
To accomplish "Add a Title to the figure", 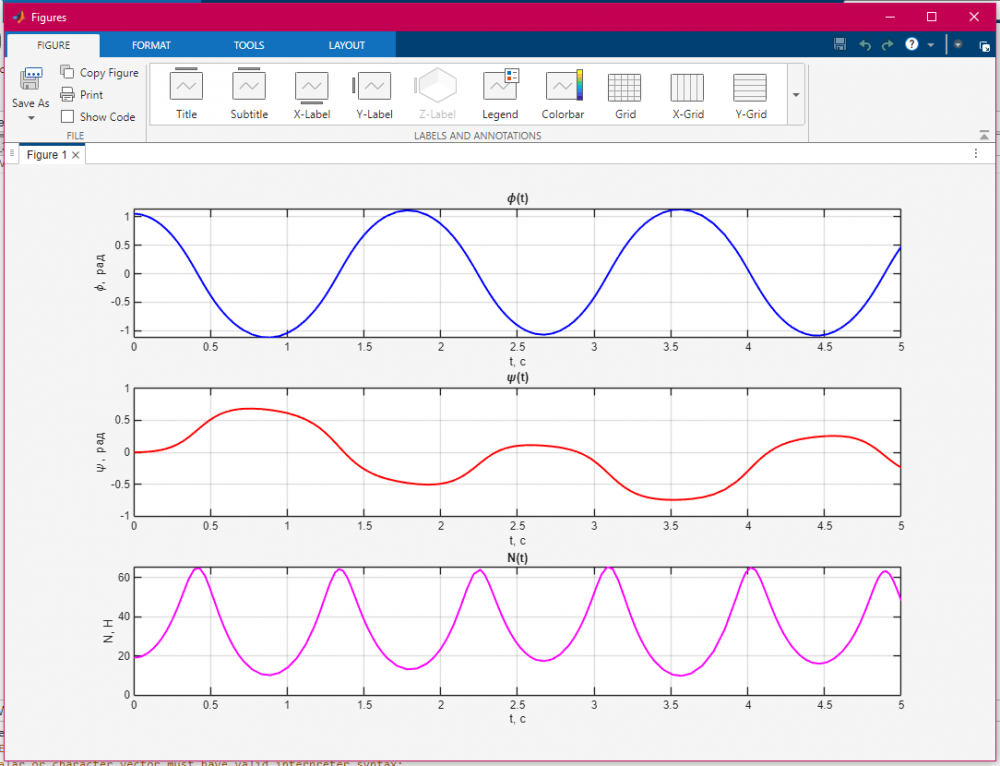I will click(x=186, y=94).
